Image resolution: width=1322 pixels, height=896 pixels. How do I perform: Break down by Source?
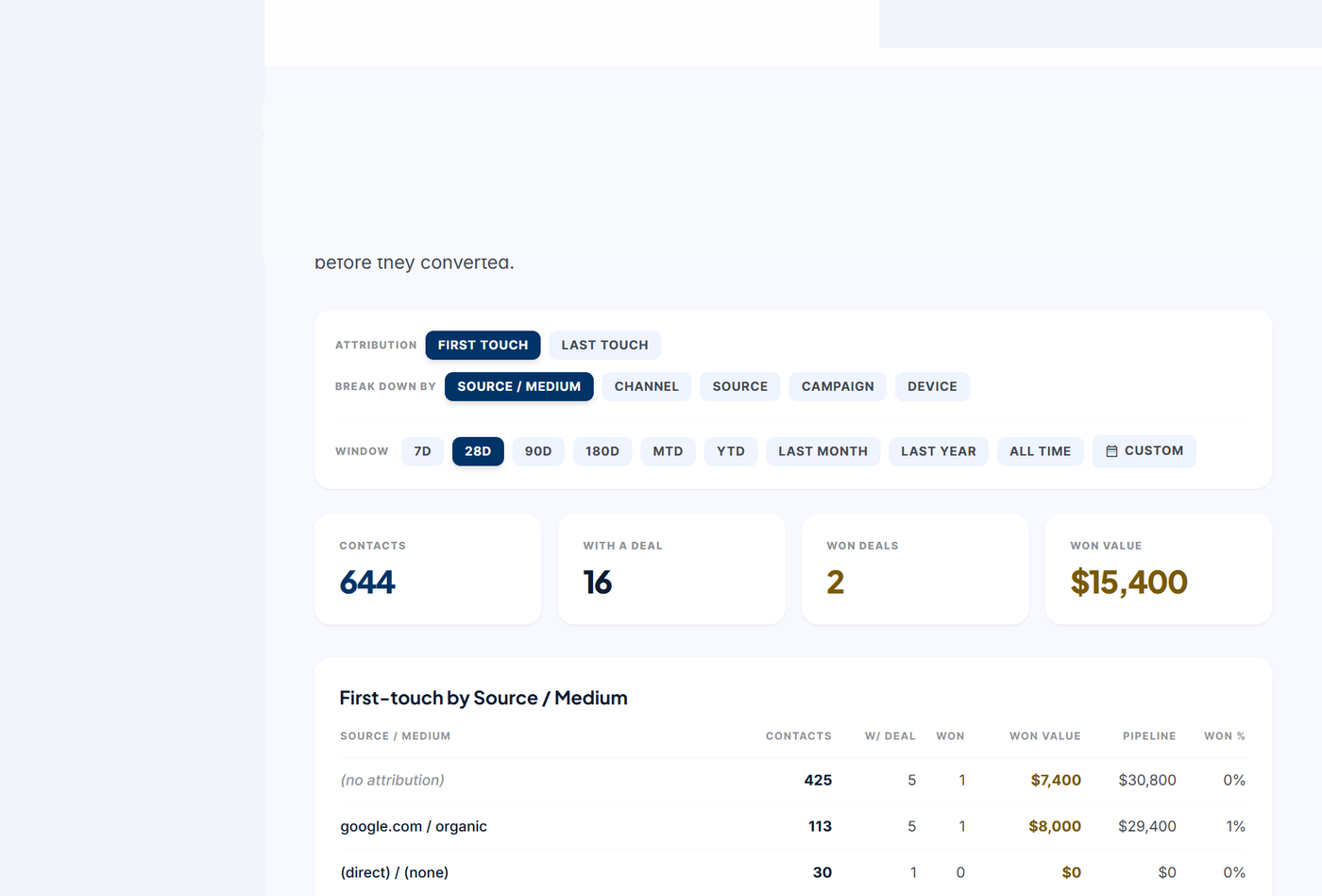tap(739, 387)
